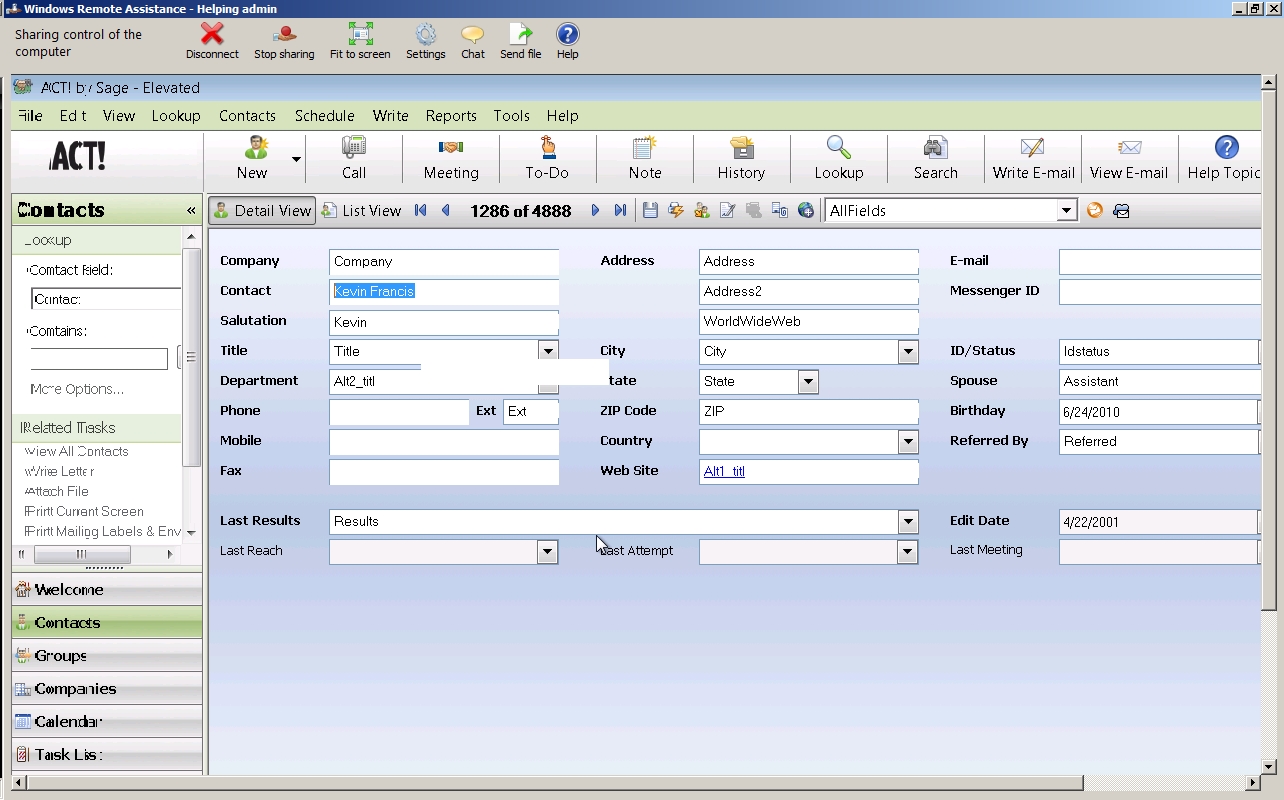1284x800 pixels.
Task: Collapse the Contacts side panel
Action: click(191, 210)
